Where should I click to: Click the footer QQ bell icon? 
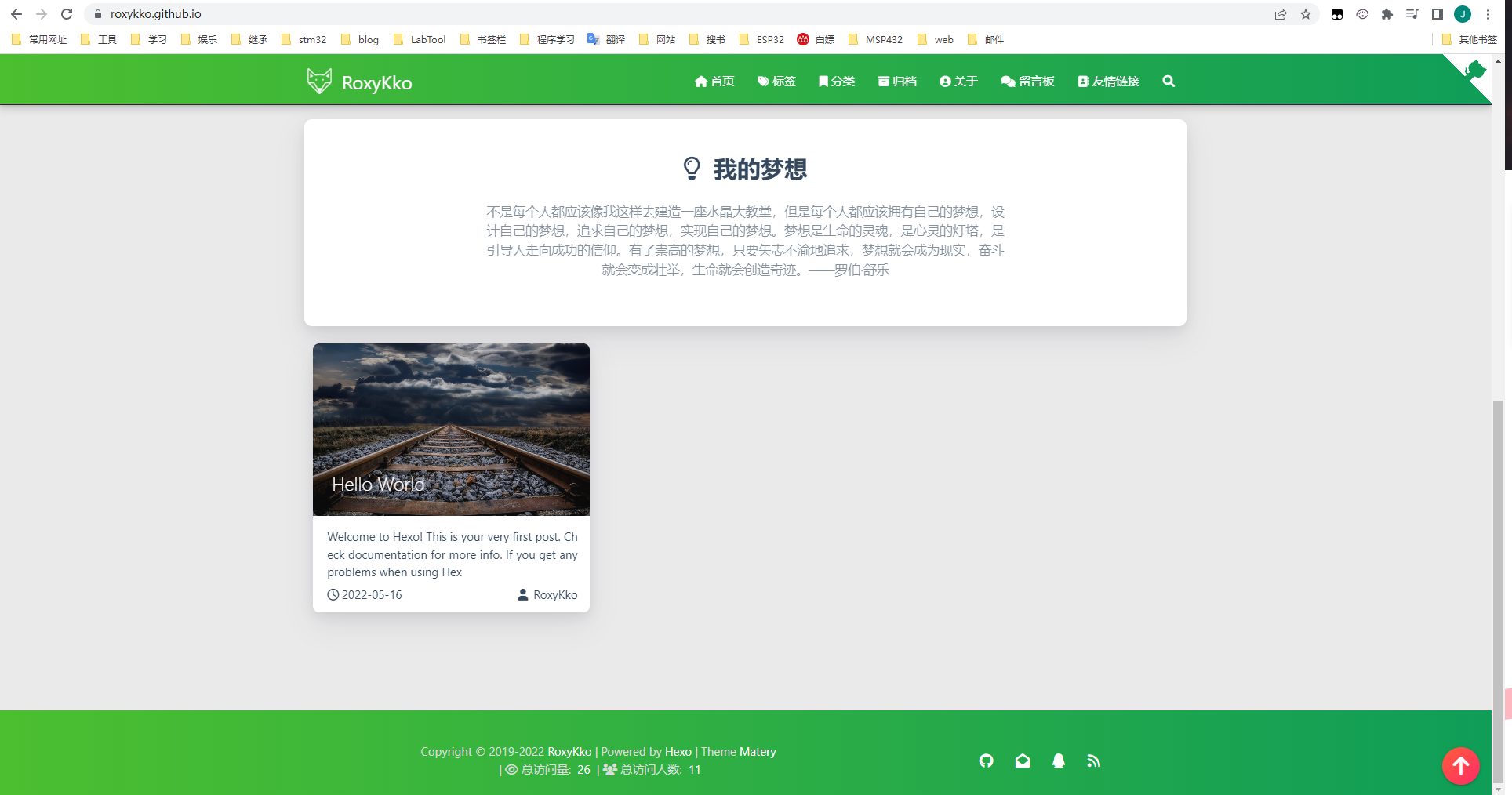click(1059, 761)
